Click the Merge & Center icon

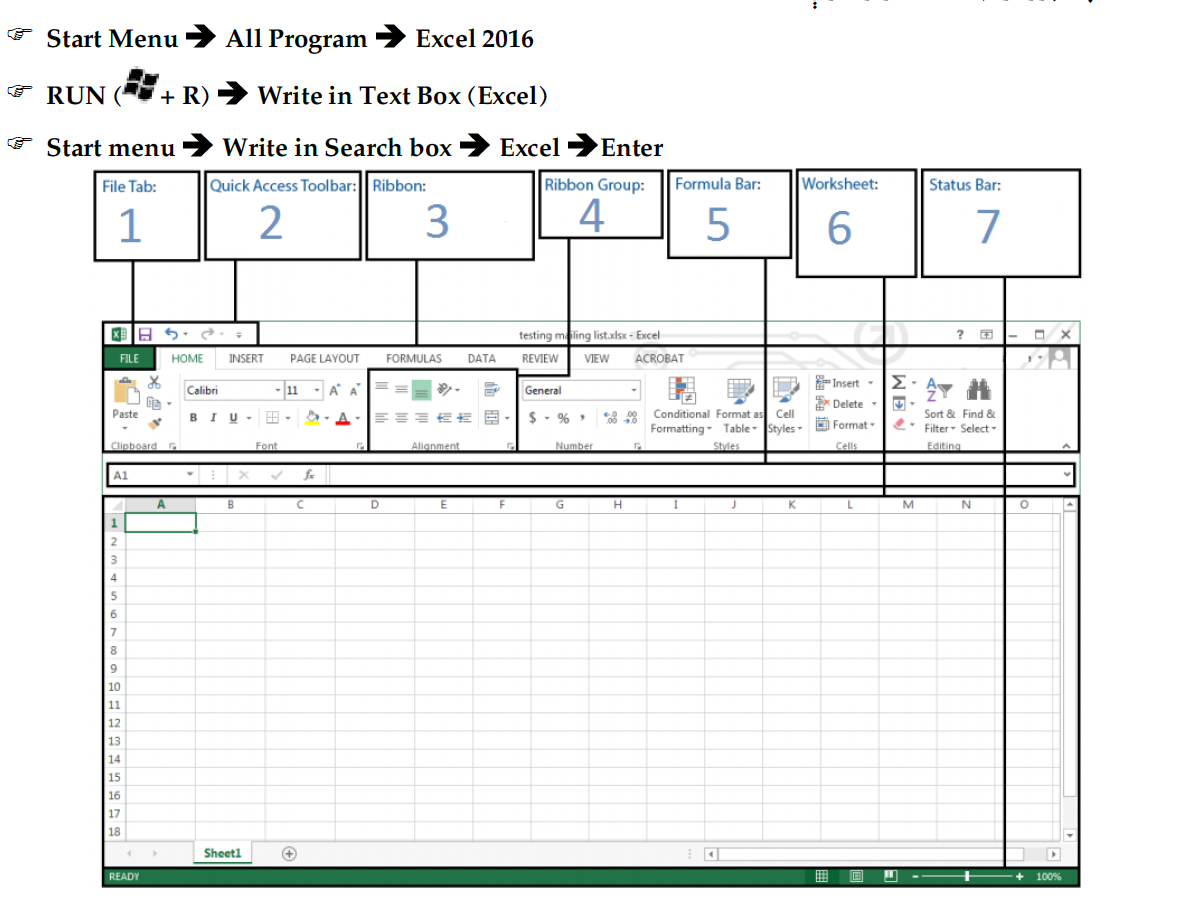coord(491,418)
